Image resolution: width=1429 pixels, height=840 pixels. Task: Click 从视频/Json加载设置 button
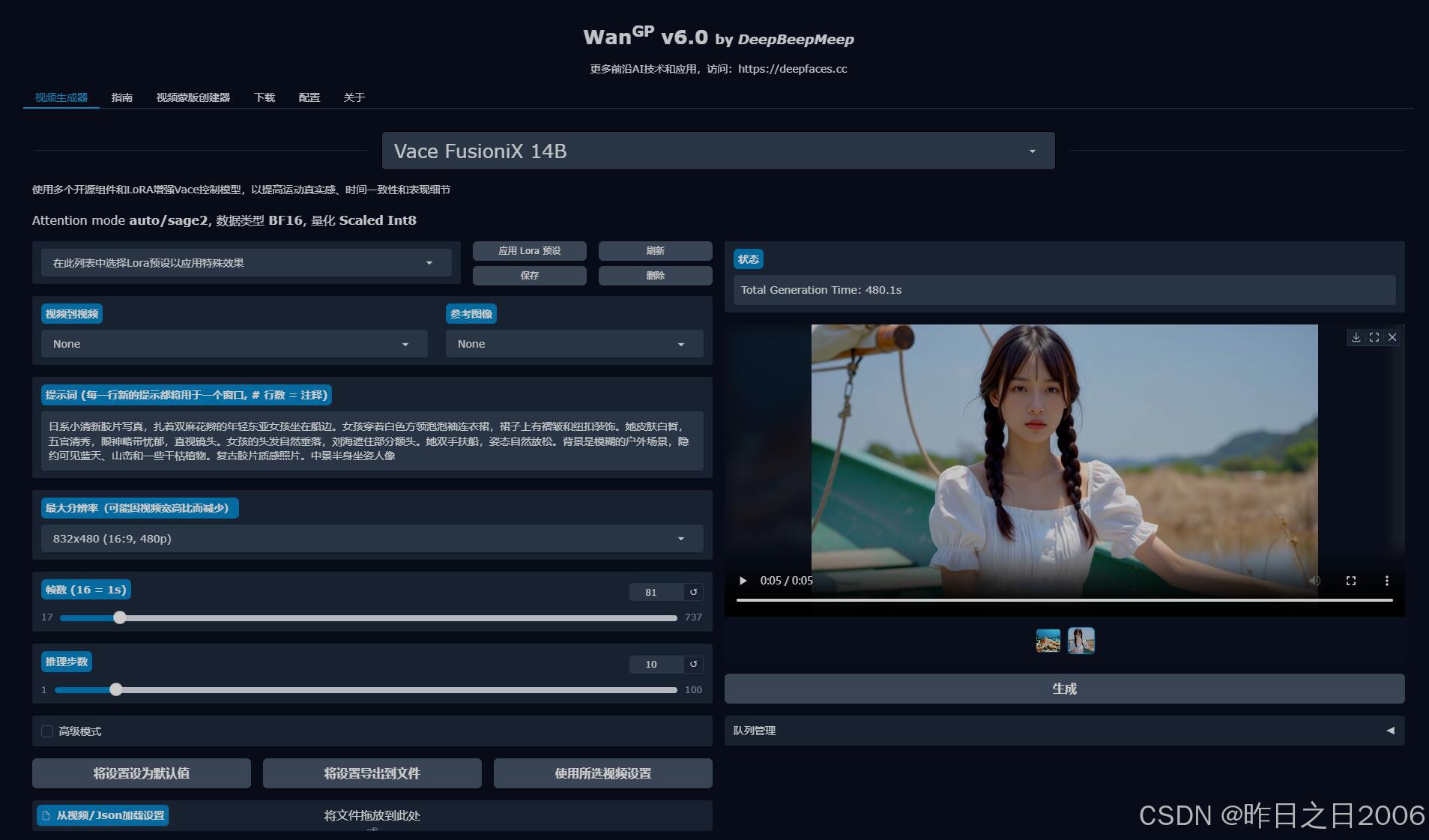tap(103, 815)
